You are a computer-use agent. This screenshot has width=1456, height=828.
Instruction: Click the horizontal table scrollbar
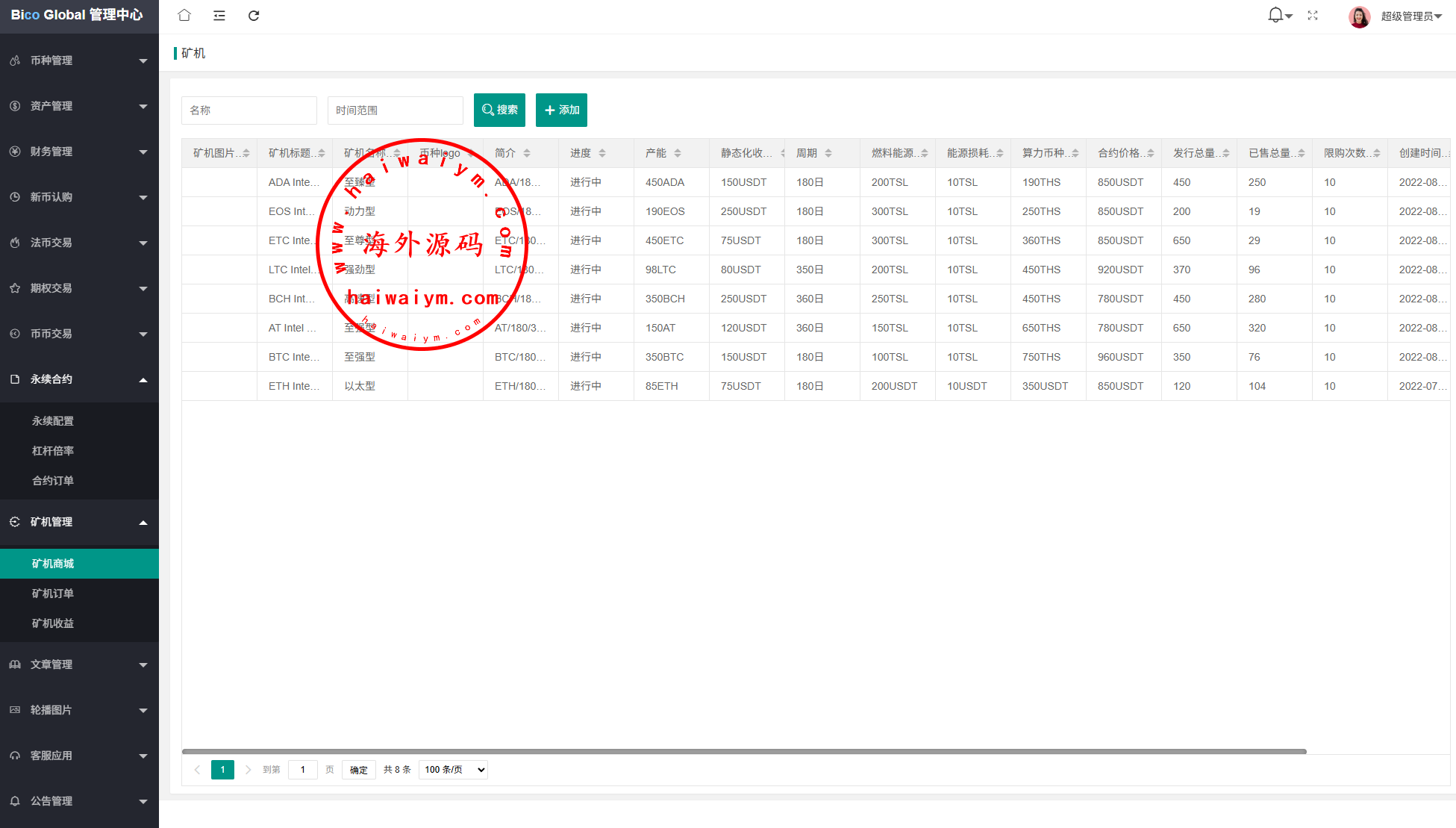coord(743,751)
